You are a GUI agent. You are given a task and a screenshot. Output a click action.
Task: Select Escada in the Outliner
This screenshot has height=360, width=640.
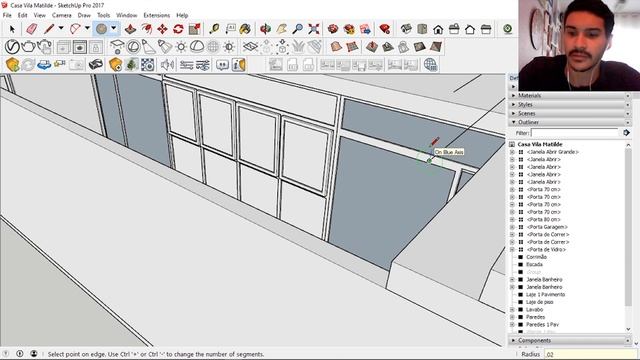click(x=534, y=264)
